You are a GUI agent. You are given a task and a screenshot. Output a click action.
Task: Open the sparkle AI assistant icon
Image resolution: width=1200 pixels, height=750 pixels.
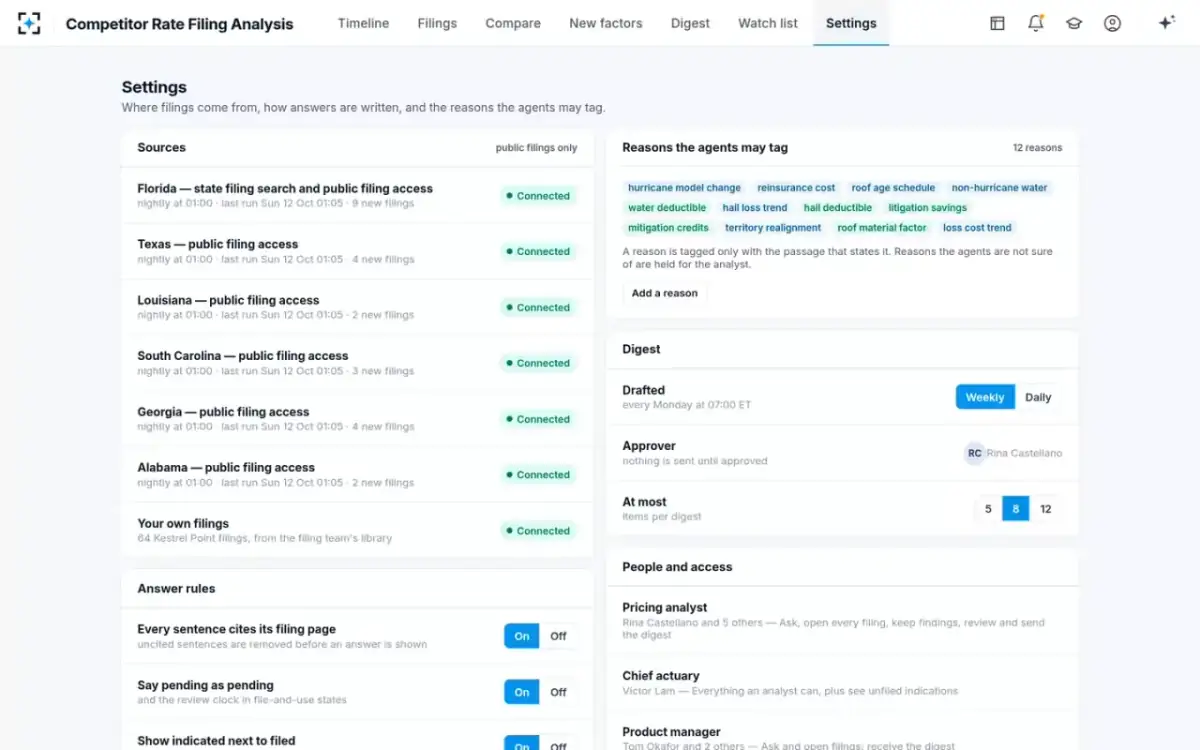point(1166,23)
